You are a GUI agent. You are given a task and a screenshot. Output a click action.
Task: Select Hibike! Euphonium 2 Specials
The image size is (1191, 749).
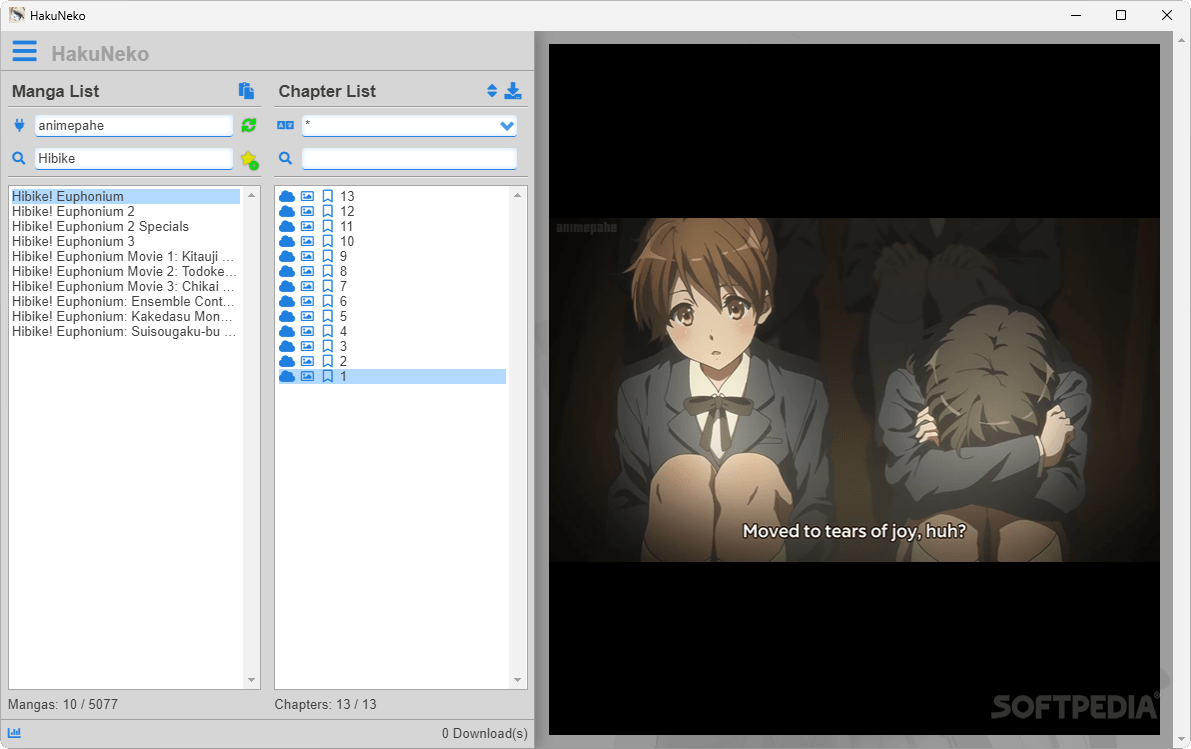coord(125,226)
